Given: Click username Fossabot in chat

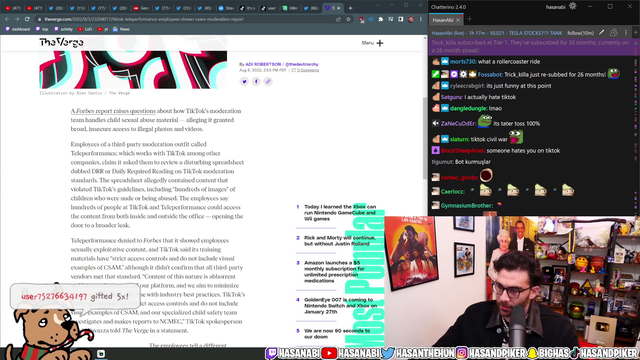Looking at the screenshot, I should point(490,74).
